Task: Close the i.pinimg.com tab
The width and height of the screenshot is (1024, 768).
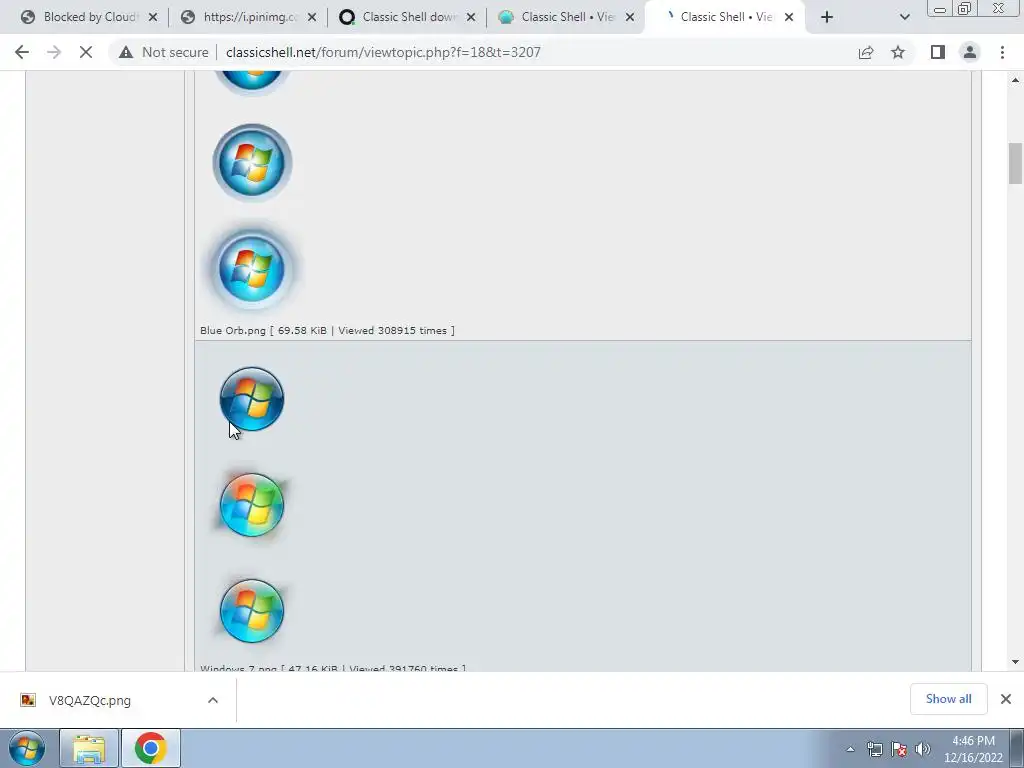Action: (312, 17)
